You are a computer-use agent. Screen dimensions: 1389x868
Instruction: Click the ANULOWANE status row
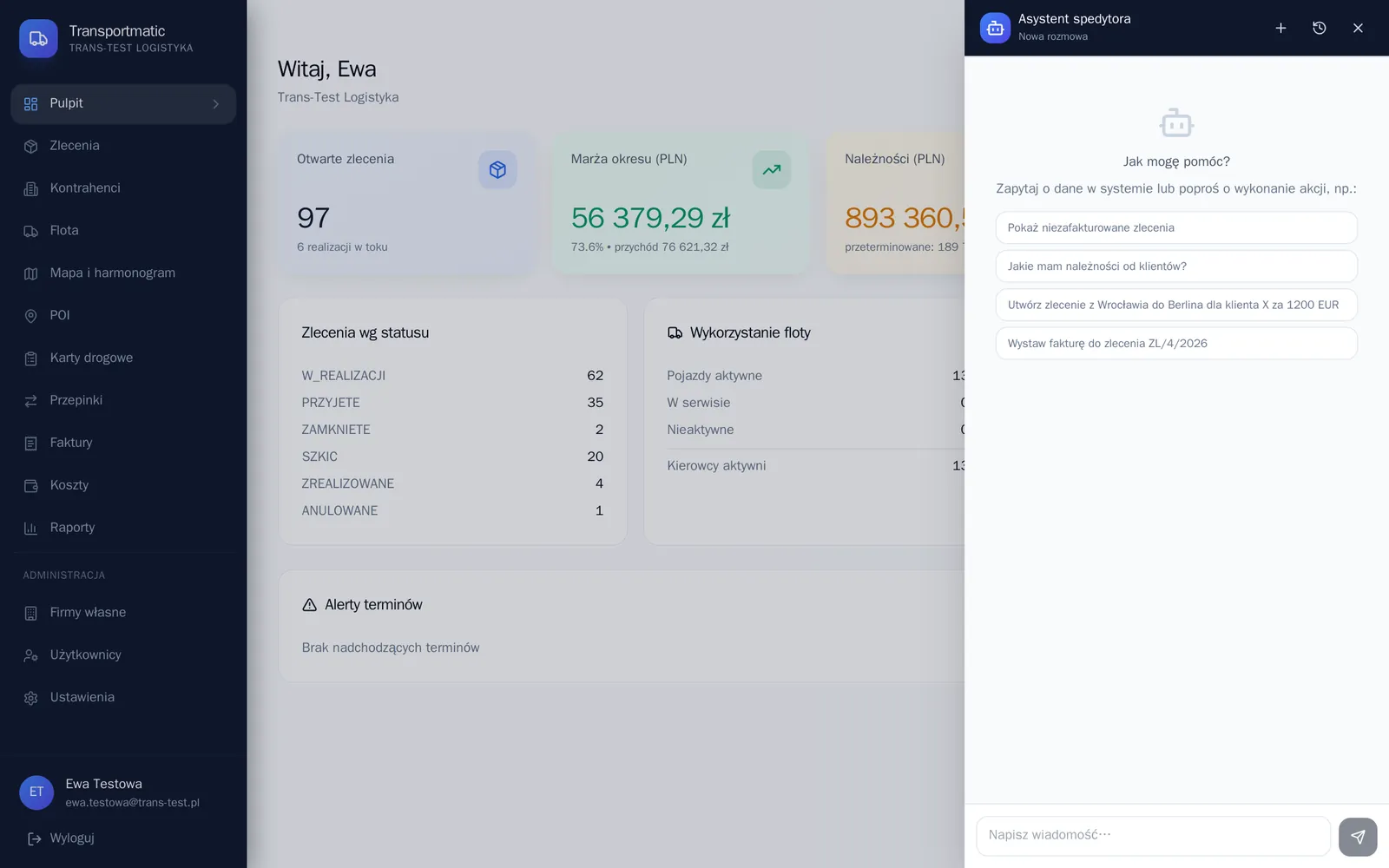pyautogui.click(x=452, y=511)
